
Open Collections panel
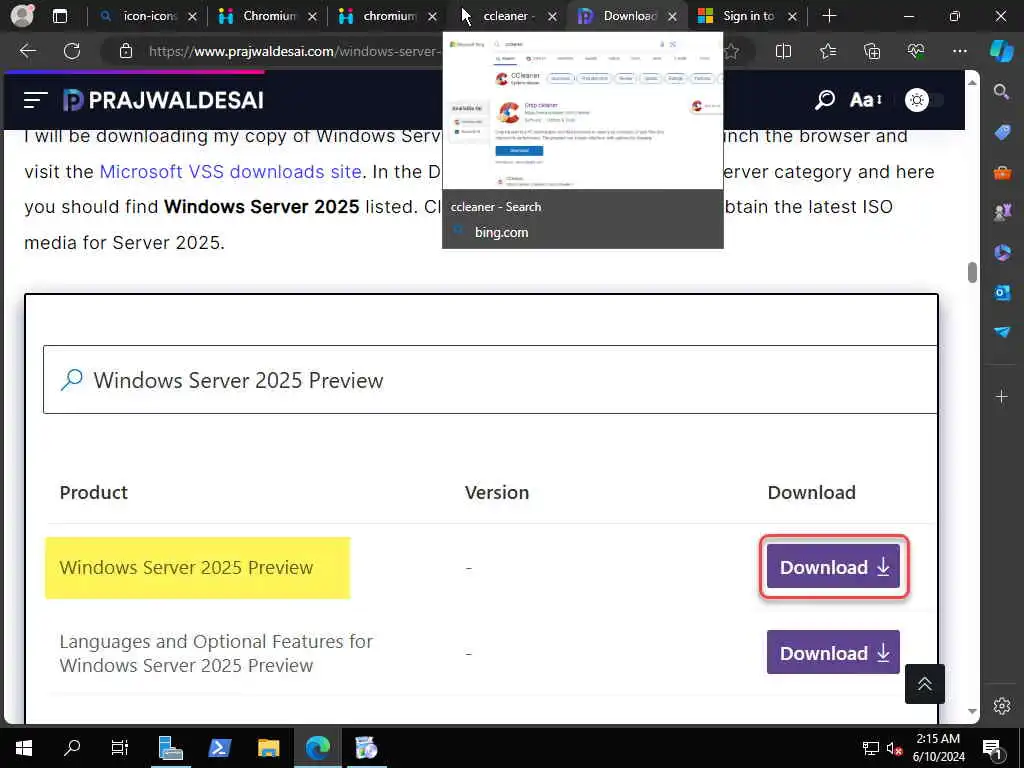click(872, 51)
